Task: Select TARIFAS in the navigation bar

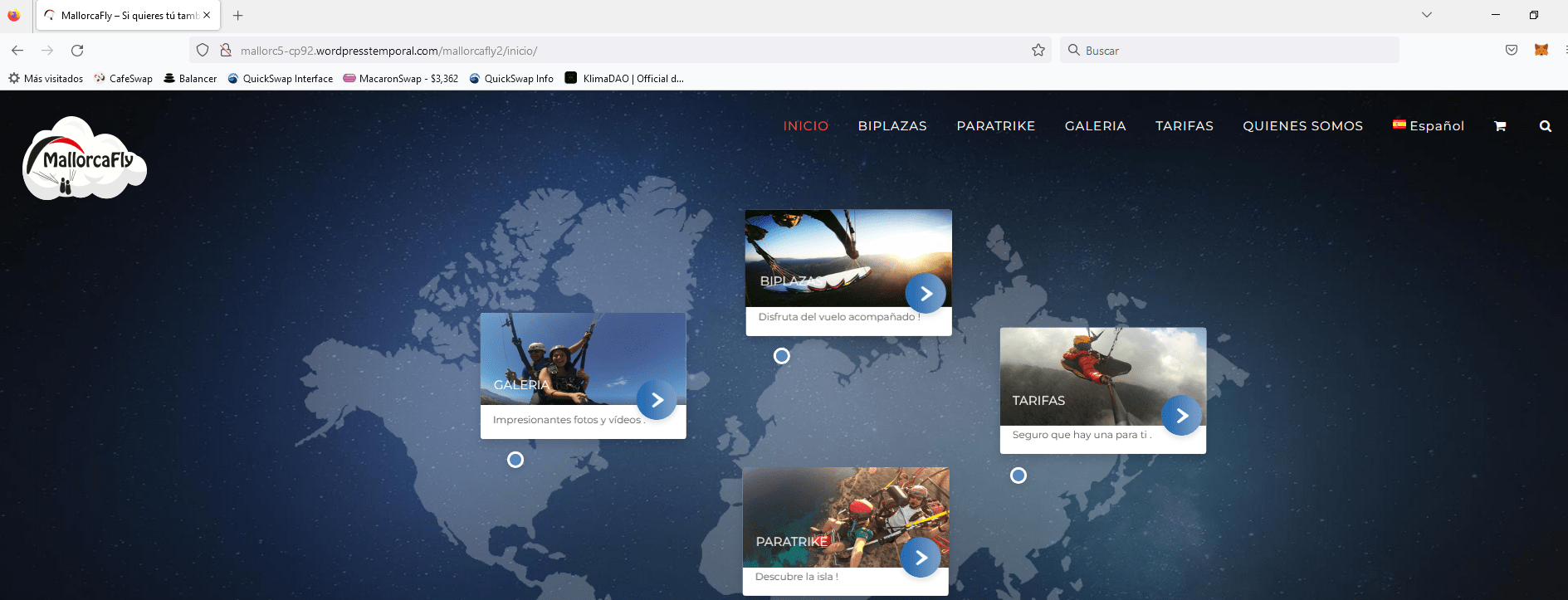Action: coord(1185,126)
